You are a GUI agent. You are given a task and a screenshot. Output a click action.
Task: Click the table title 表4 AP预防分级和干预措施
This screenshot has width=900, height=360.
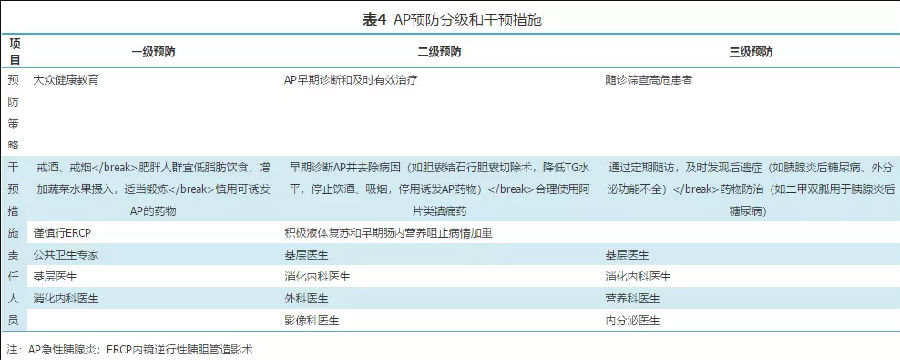click(452, 21)
